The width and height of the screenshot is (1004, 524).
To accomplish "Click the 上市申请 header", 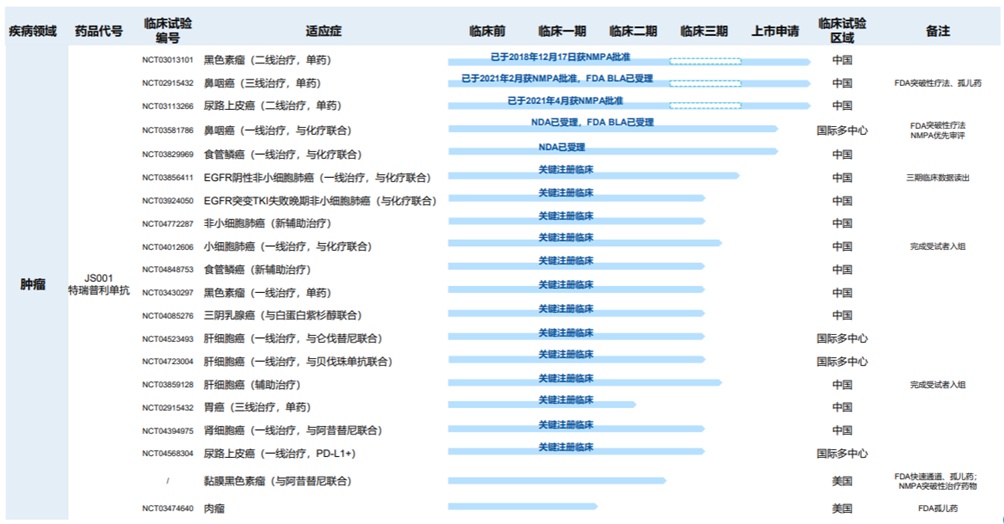I will [x=775, y=31].
